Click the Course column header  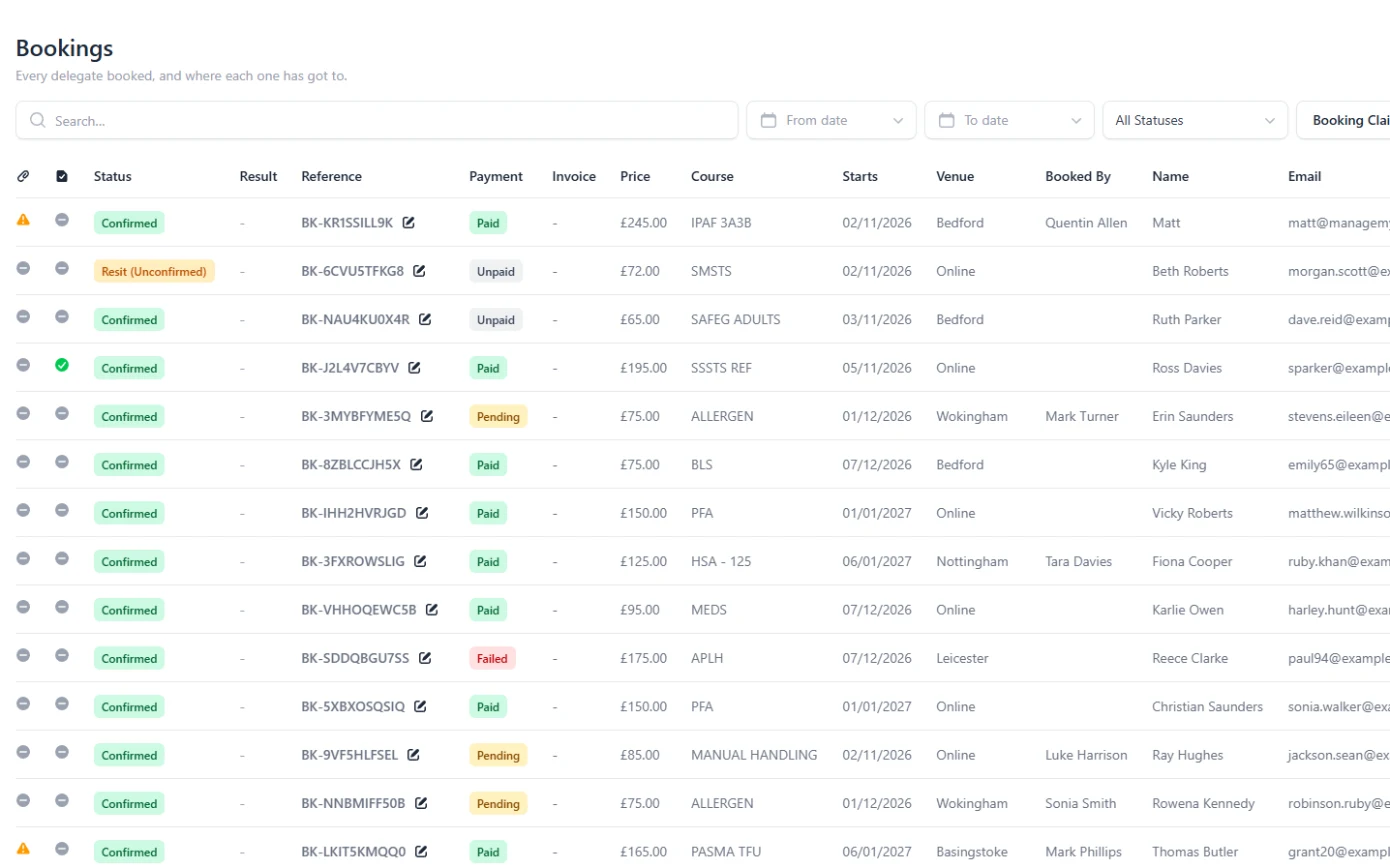pos(712,176)
